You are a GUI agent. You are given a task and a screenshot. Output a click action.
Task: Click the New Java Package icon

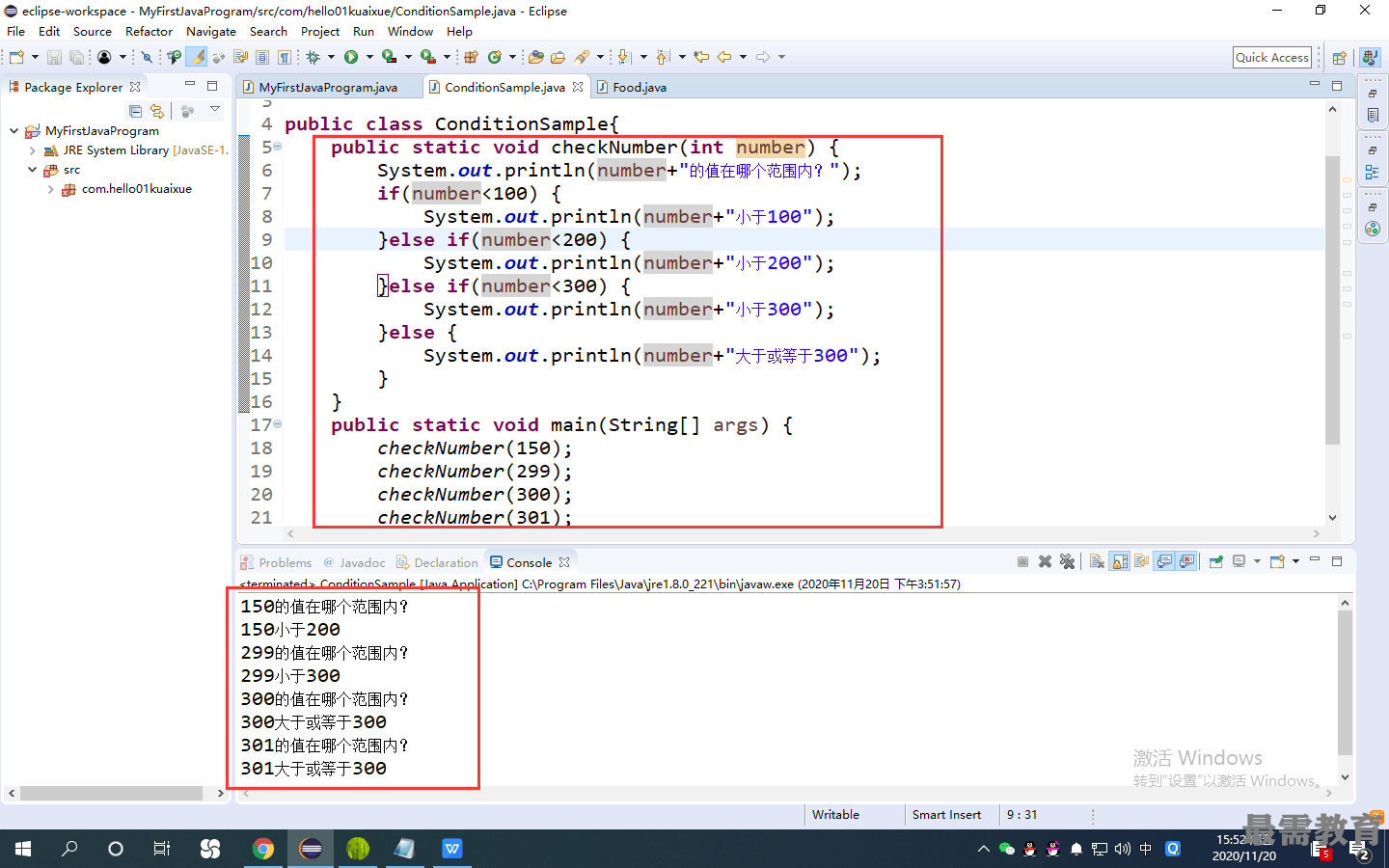click(x=471, y=57)
